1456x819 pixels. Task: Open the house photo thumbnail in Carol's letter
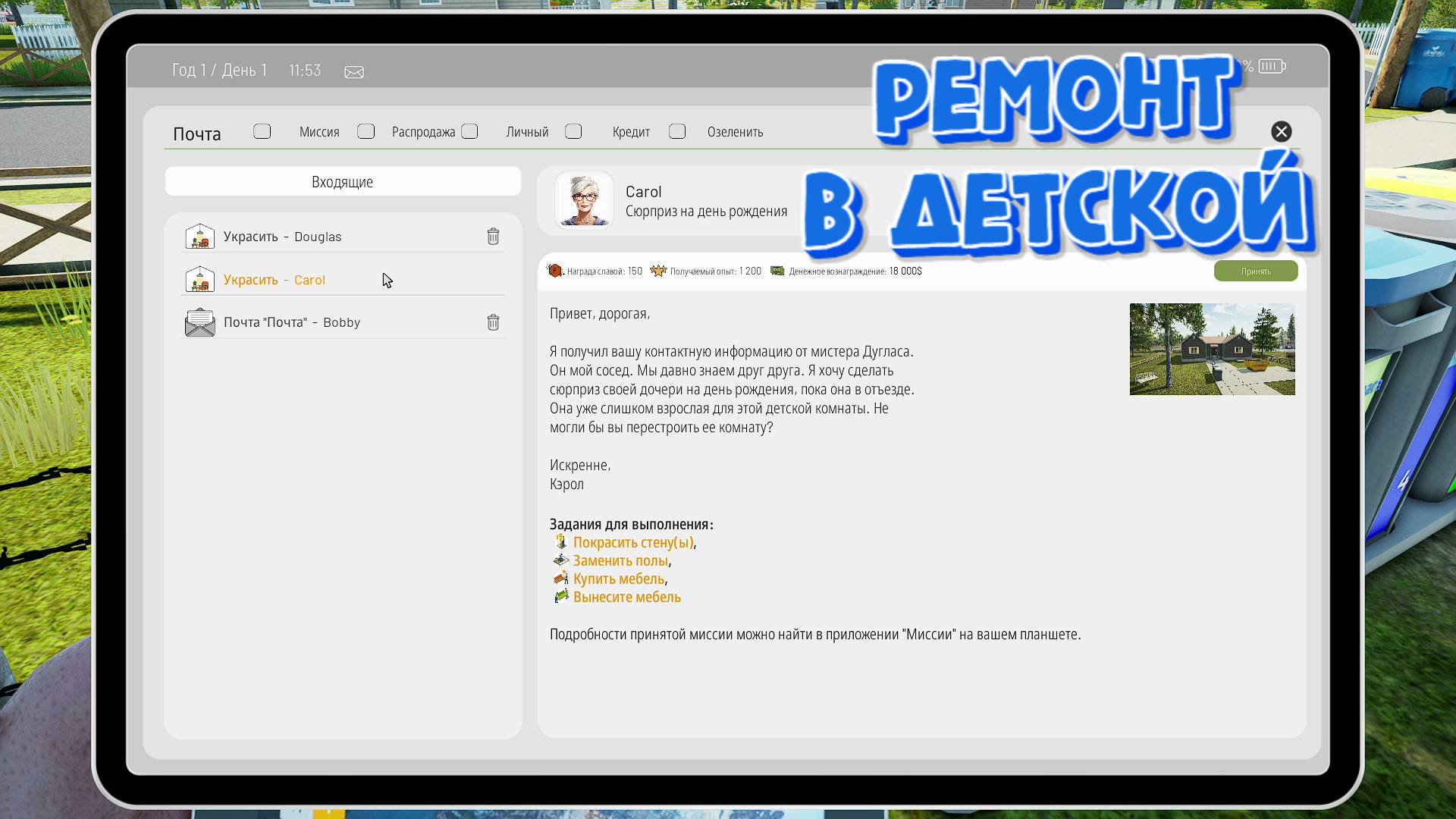click(x=1212, y=349)
